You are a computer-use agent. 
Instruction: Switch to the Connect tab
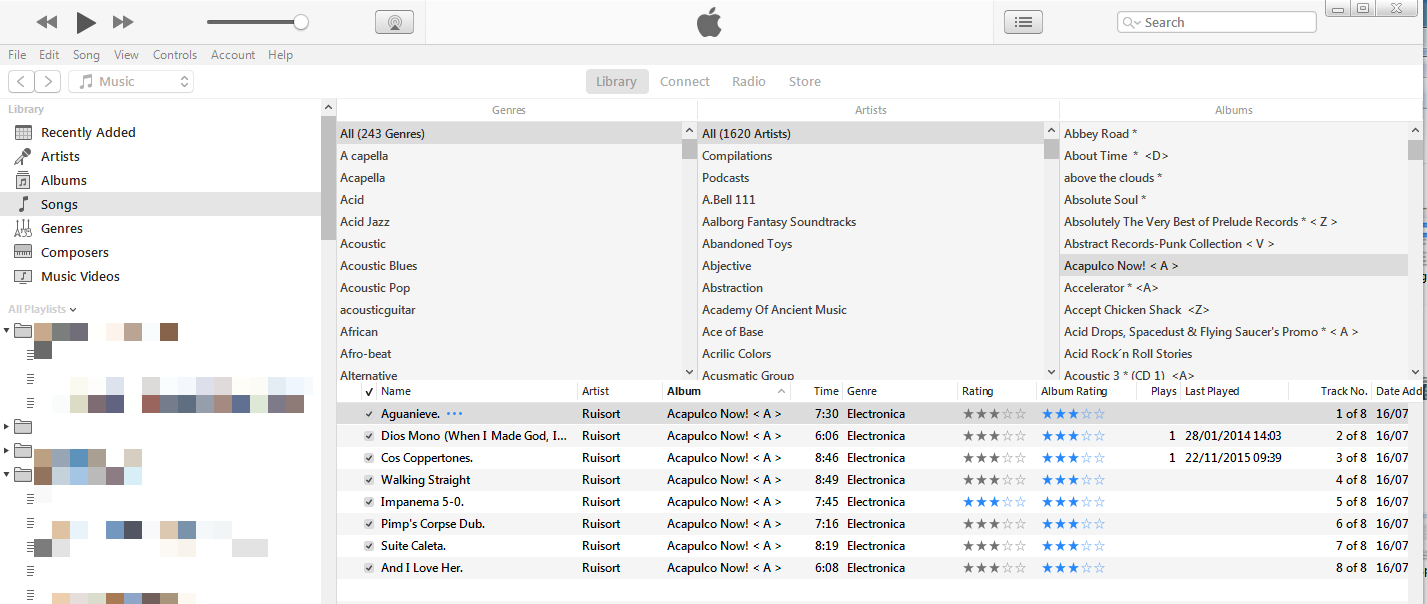point(685,82)
